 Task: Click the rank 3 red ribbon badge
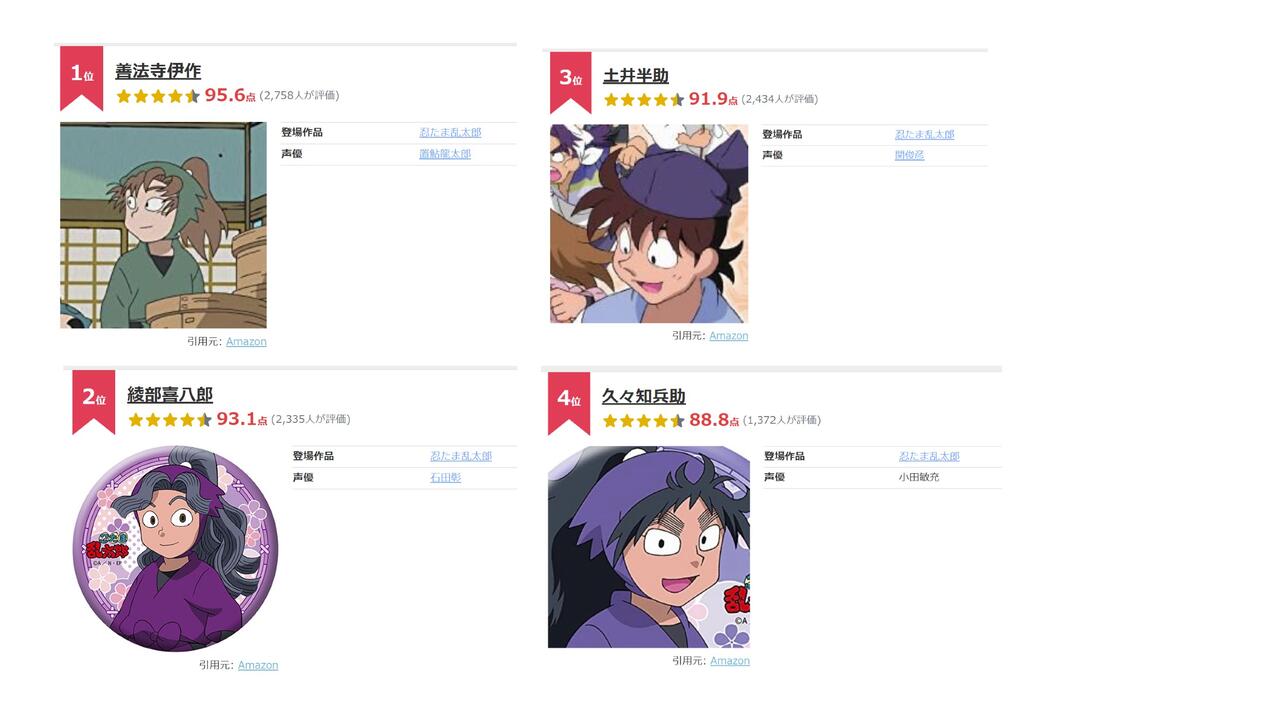570,82
